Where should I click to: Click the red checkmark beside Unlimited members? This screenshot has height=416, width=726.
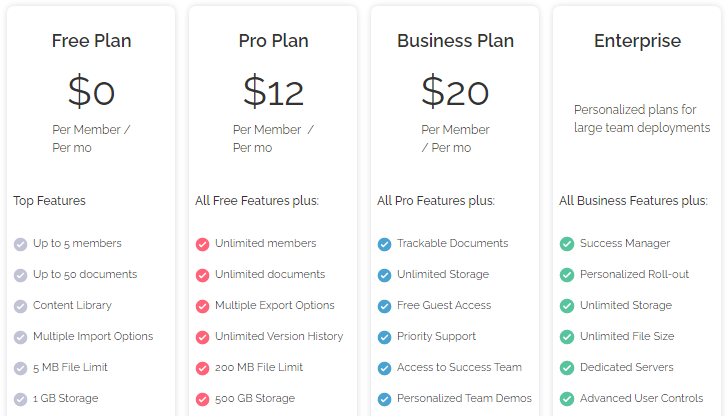(202, 244)
